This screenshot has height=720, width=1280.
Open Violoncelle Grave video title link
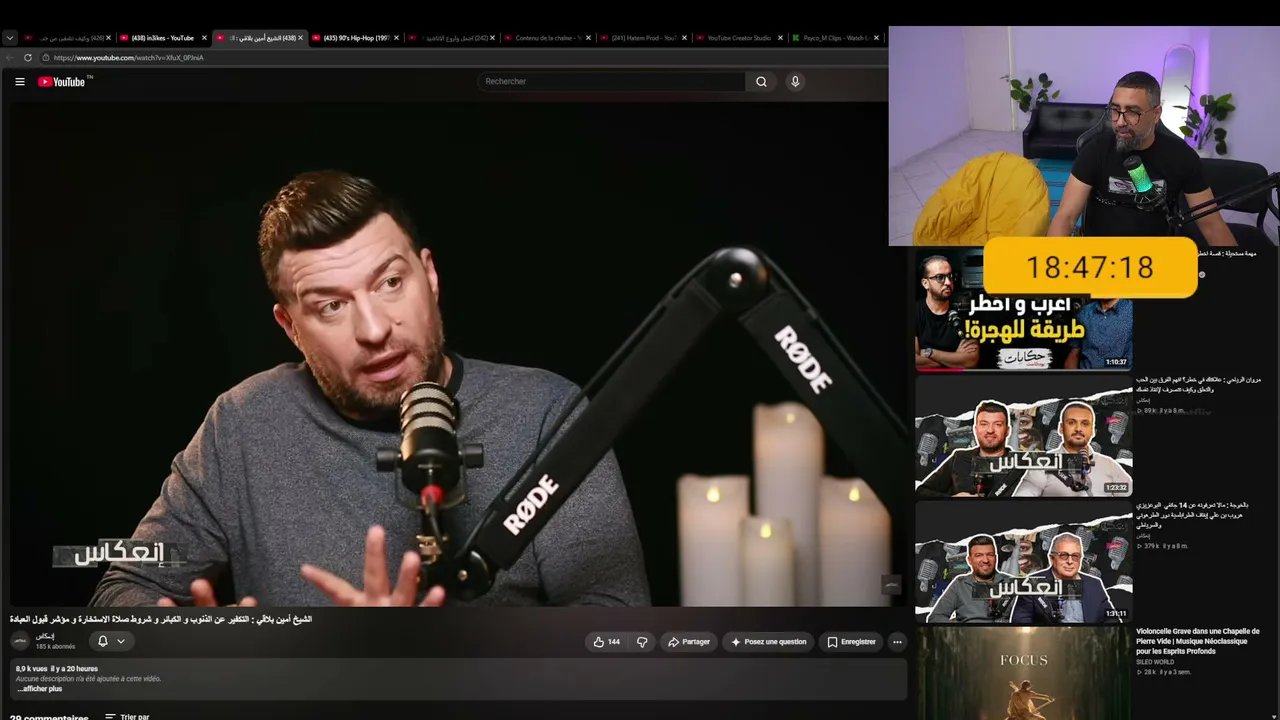click(x=1198, y=641)
